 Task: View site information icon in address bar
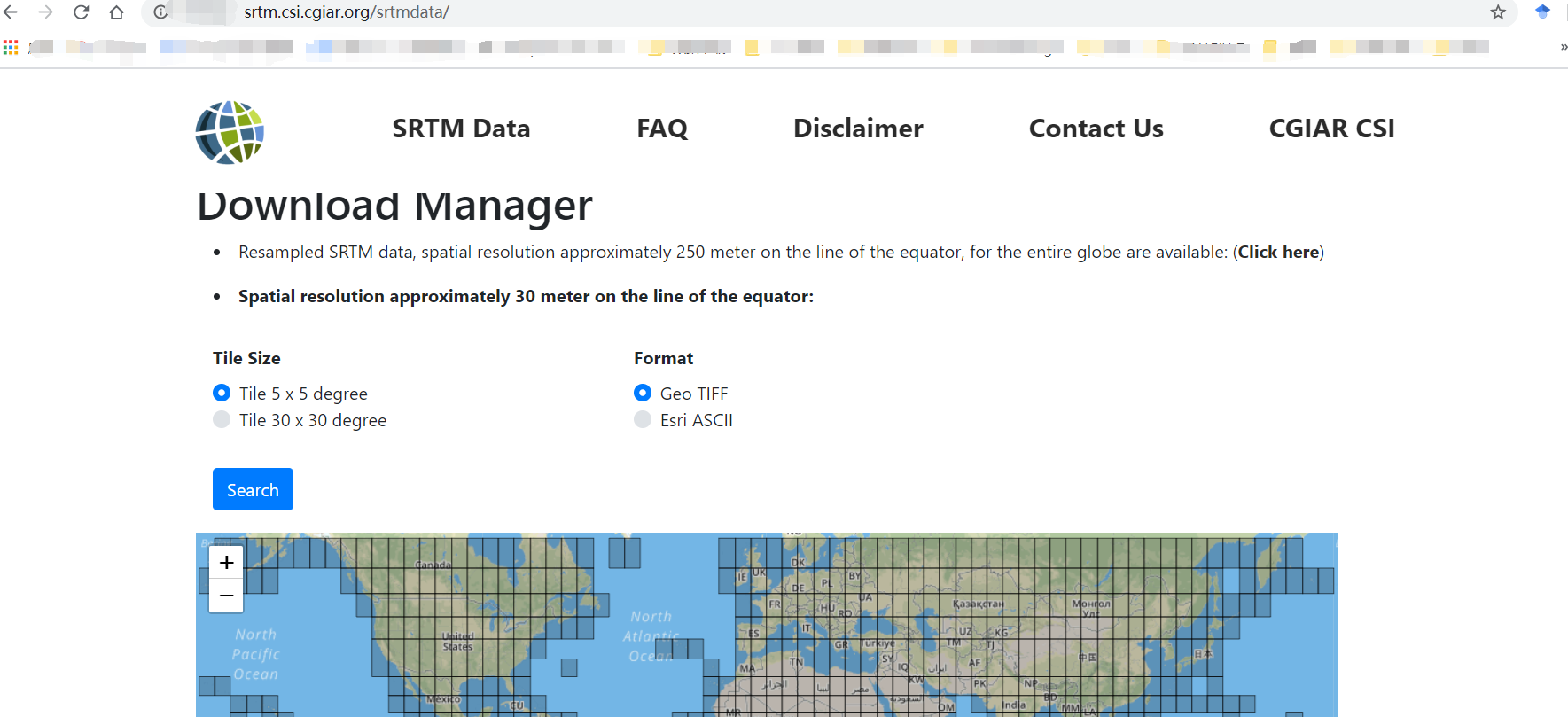tap(160, 12)
